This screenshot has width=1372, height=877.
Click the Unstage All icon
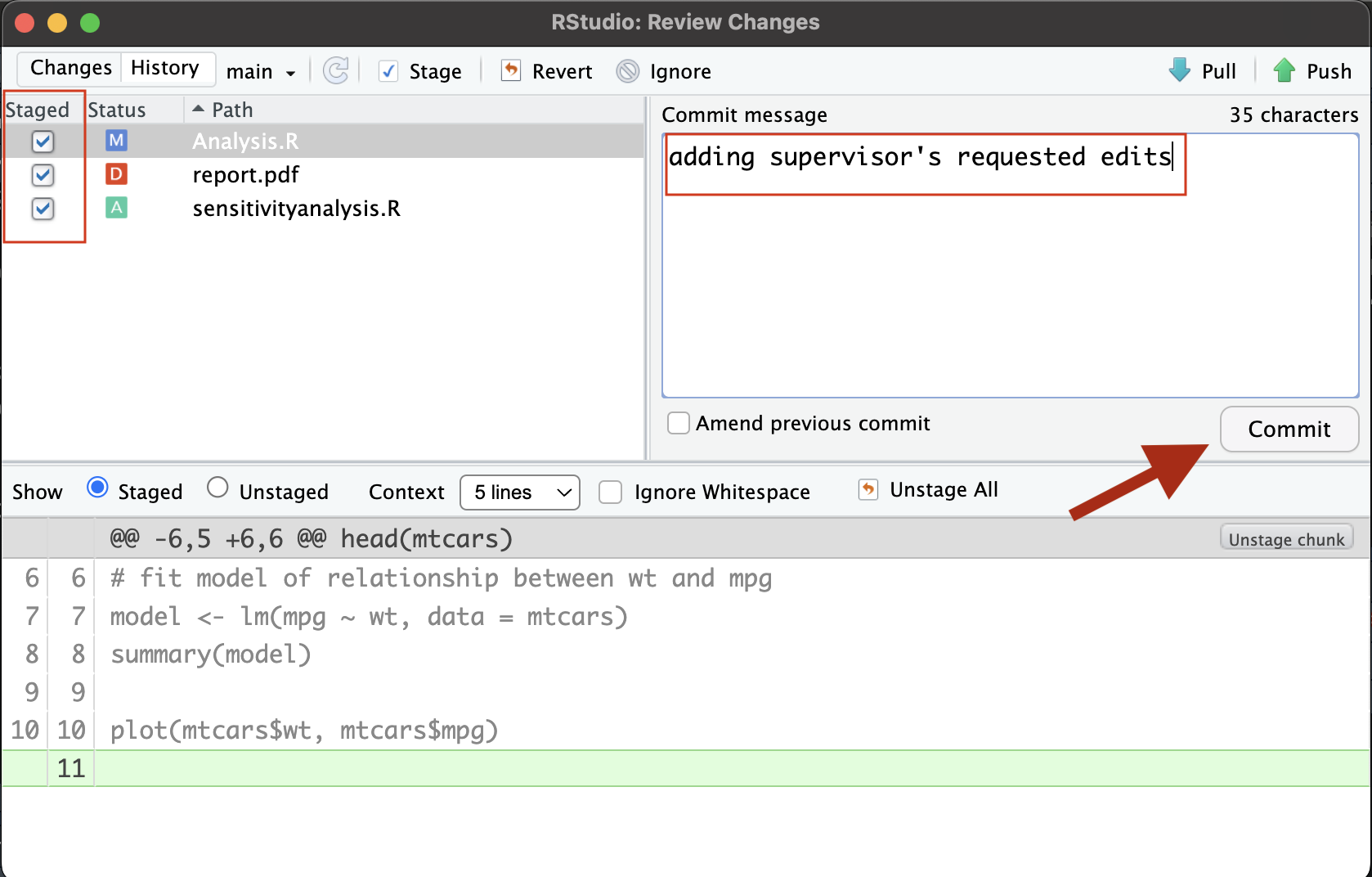point(868,490)
